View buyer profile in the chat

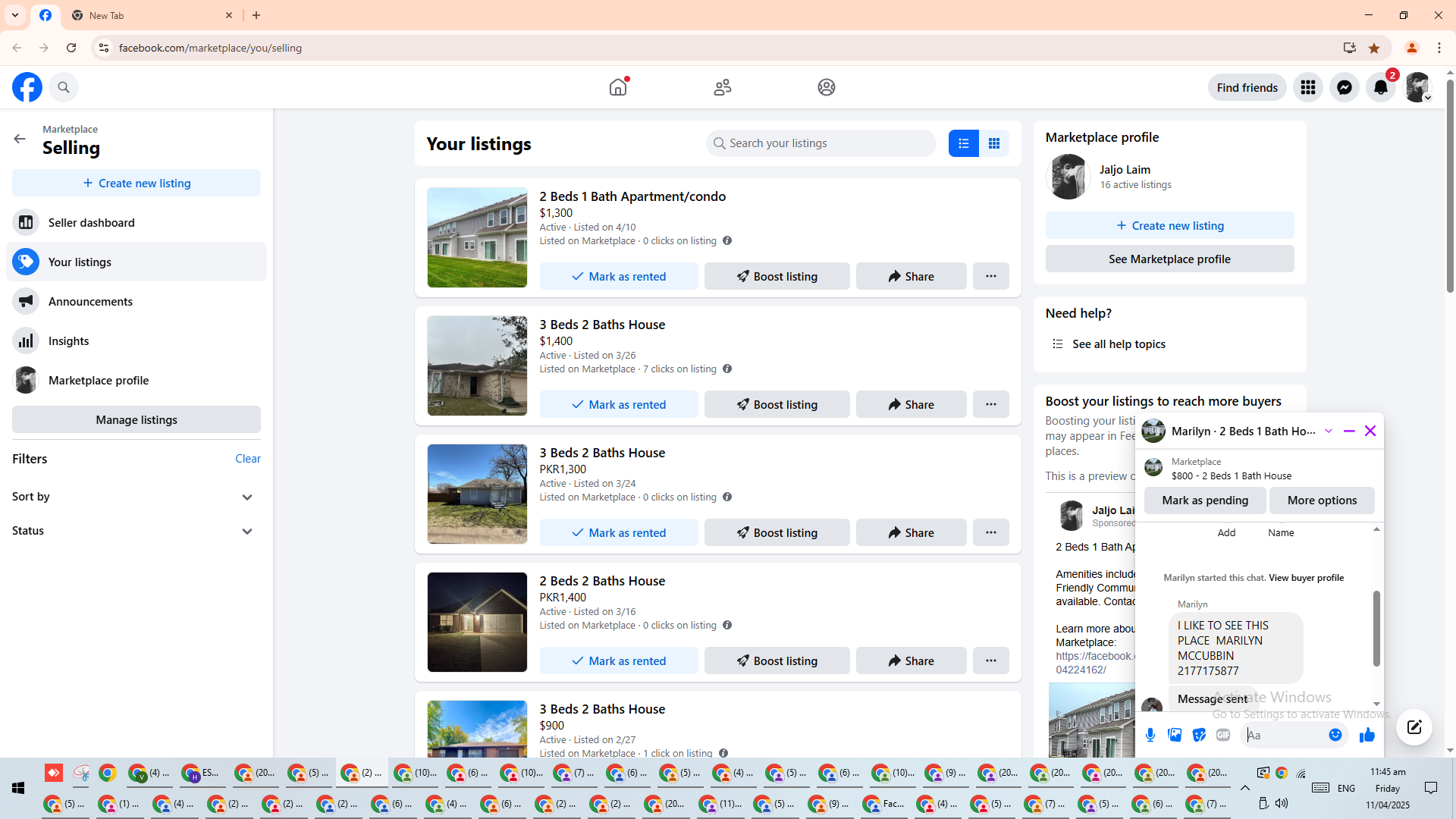[1306, 578]
